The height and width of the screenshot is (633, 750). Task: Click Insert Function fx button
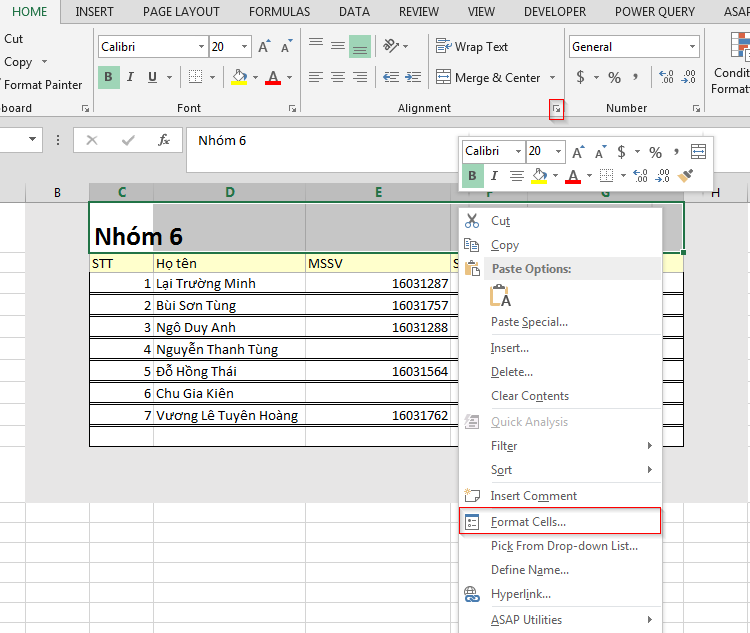point(164,140)
